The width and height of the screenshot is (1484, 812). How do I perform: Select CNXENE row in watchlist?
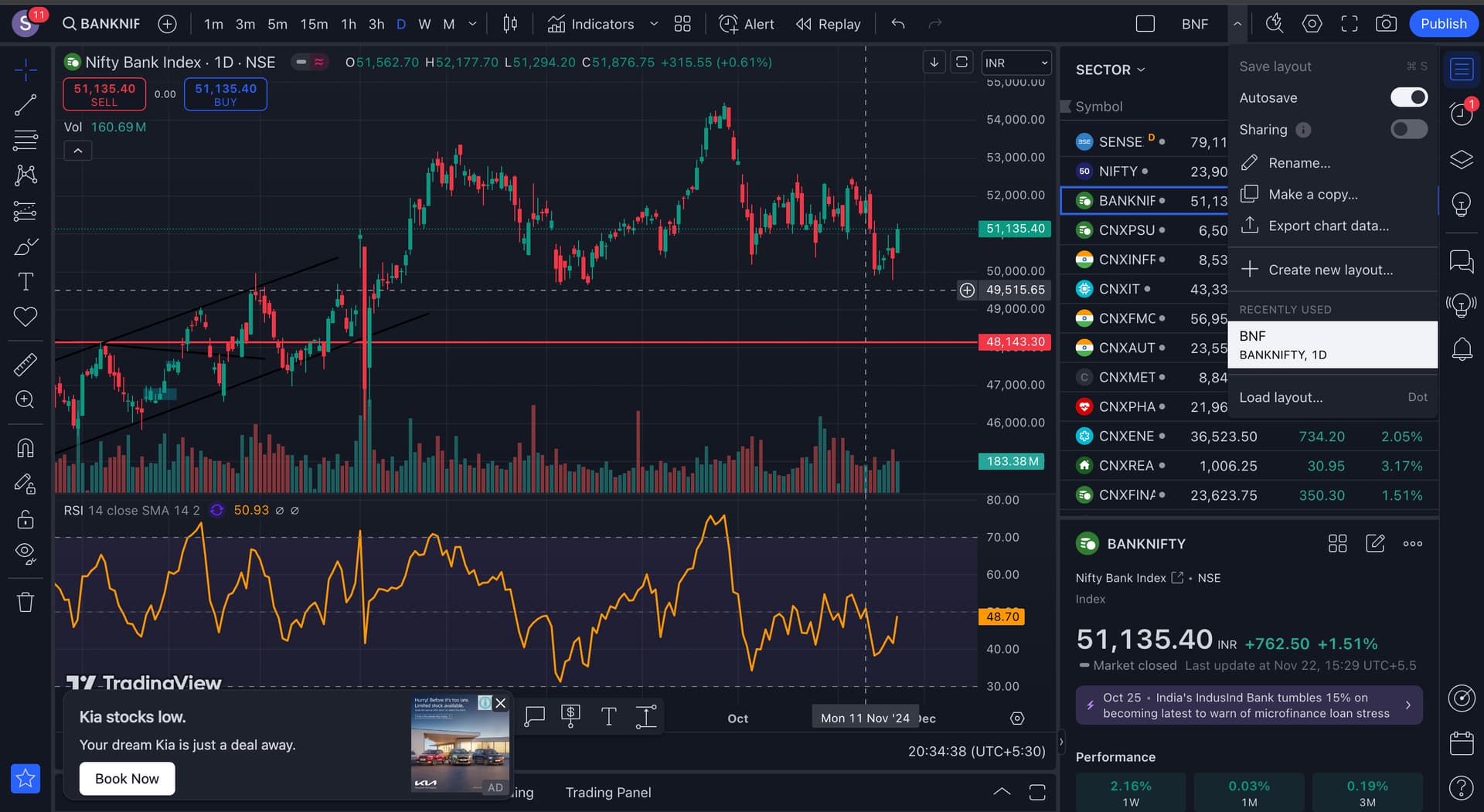click(1248, 437)
